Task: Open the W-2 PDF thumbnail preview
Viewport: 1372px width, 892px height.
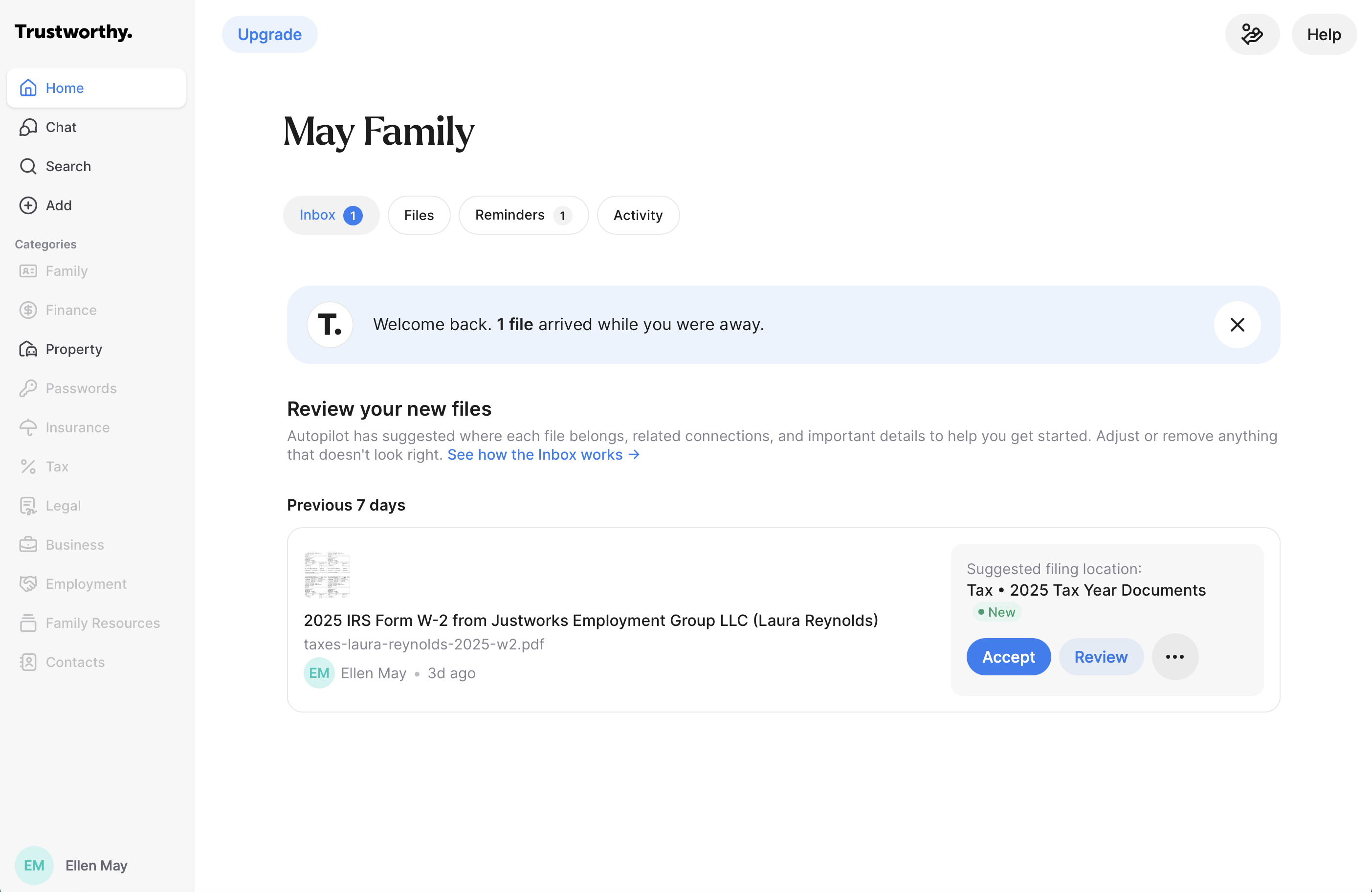Action: coord(327,574)
